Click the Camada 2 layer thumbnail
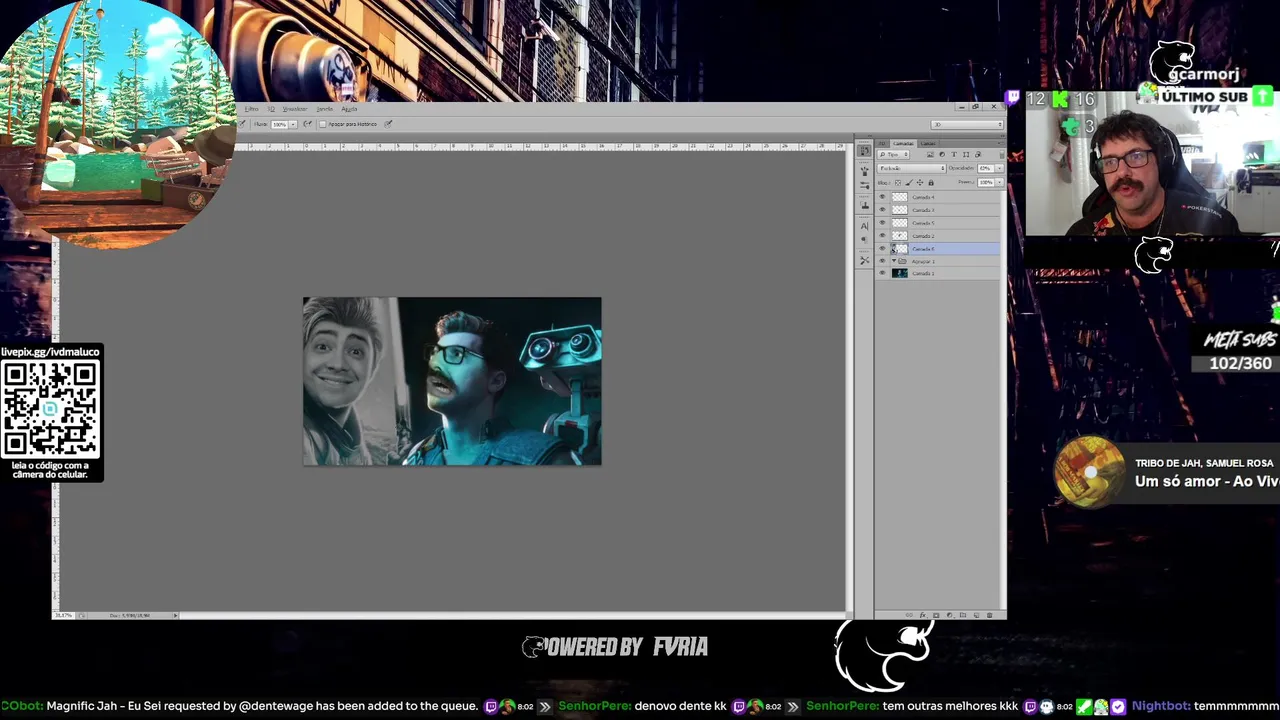This screenshot has height=720, width=1280. coord(900,236)
